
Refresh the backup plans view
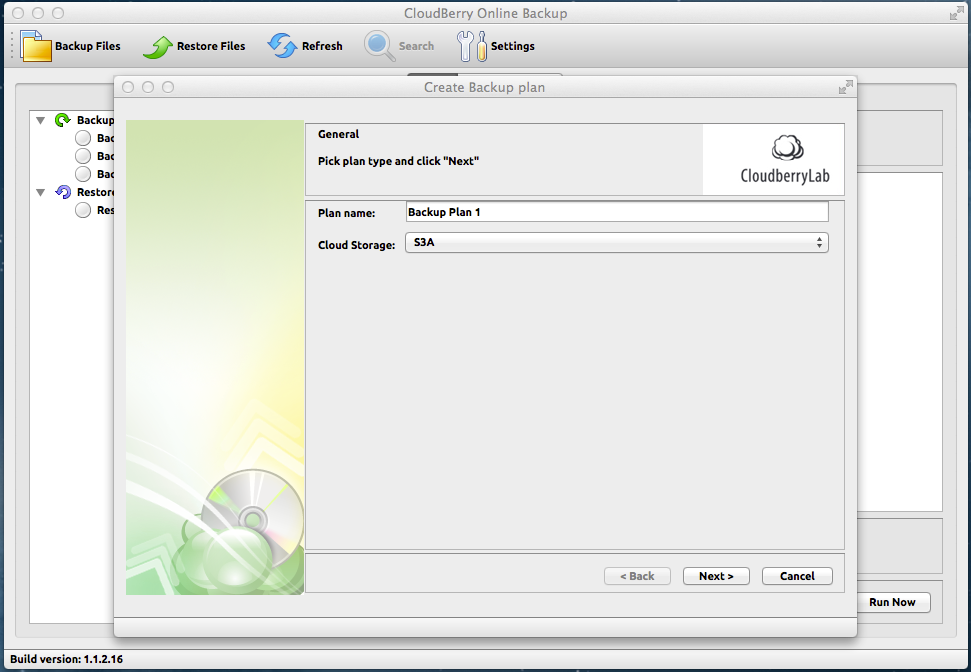pos(305,46)
